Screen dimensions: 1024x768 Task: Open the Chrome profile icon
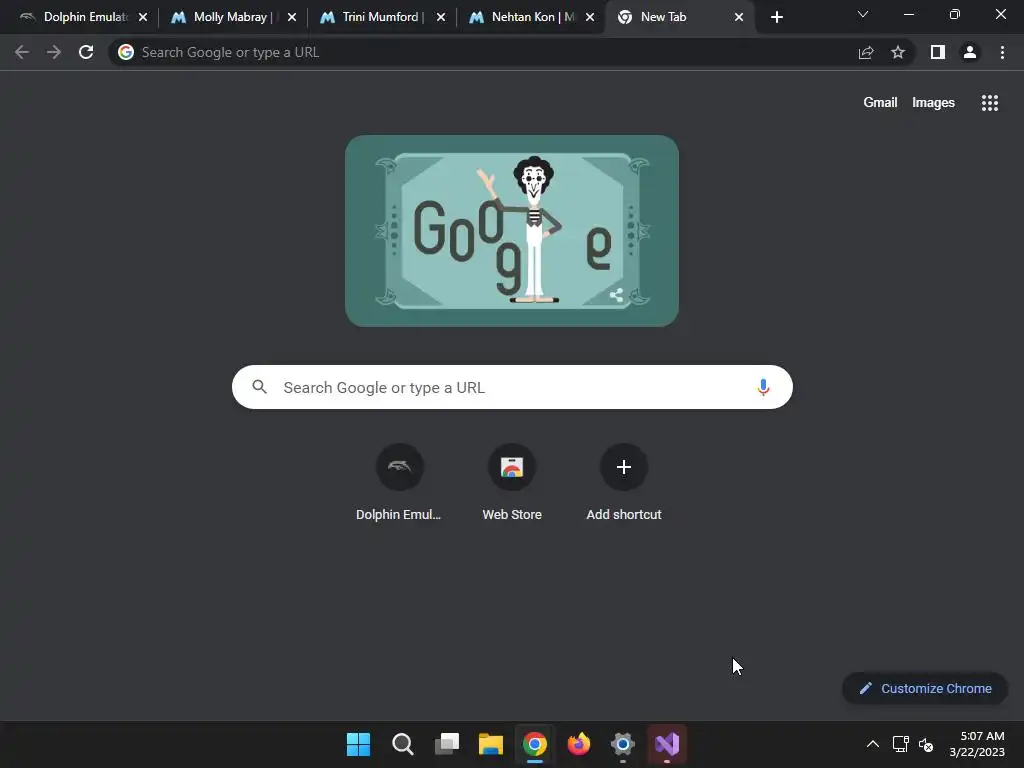click(x=970, y=52)
